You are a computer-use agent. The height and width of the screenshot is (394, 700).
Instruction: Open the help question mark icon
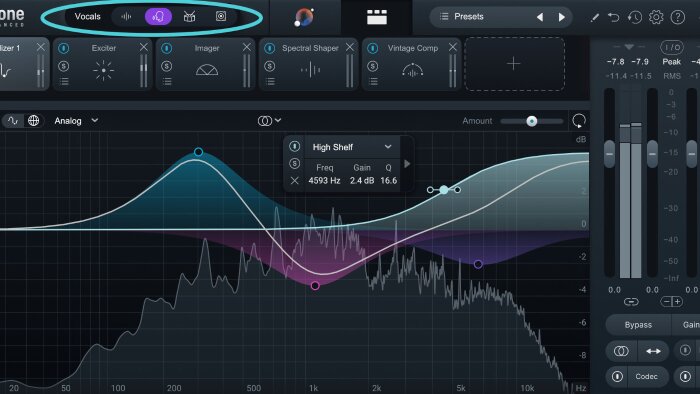(678, 17)
